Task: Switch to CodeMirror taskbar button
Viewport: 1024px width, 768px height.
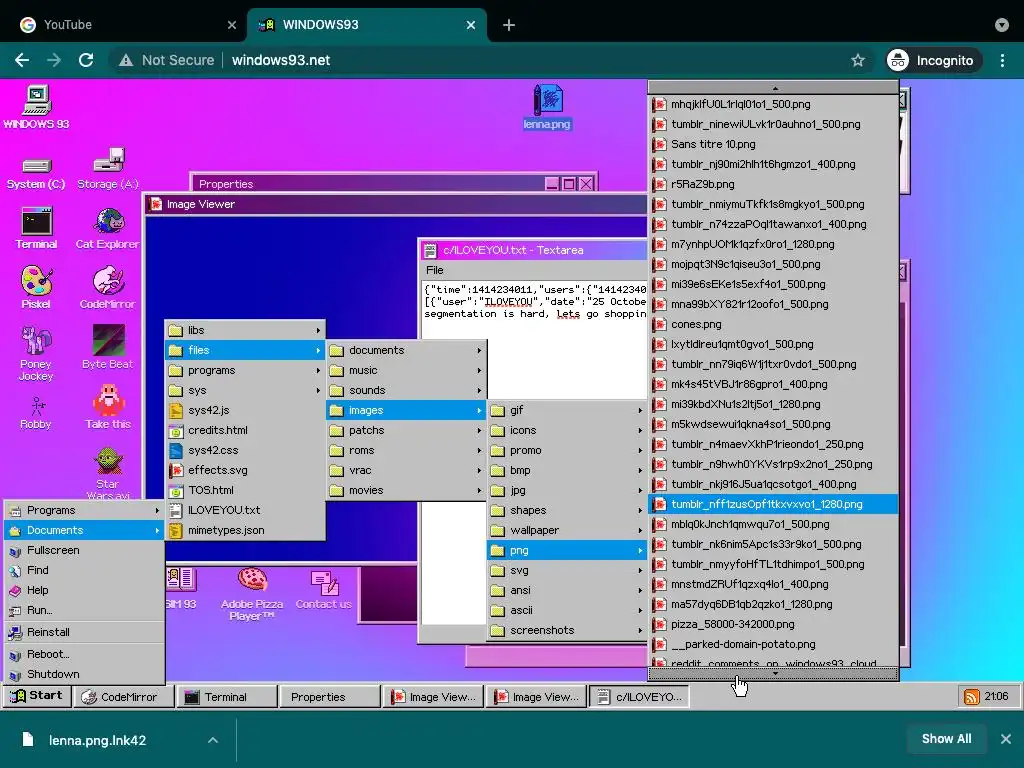Action: tap(124, 697)
